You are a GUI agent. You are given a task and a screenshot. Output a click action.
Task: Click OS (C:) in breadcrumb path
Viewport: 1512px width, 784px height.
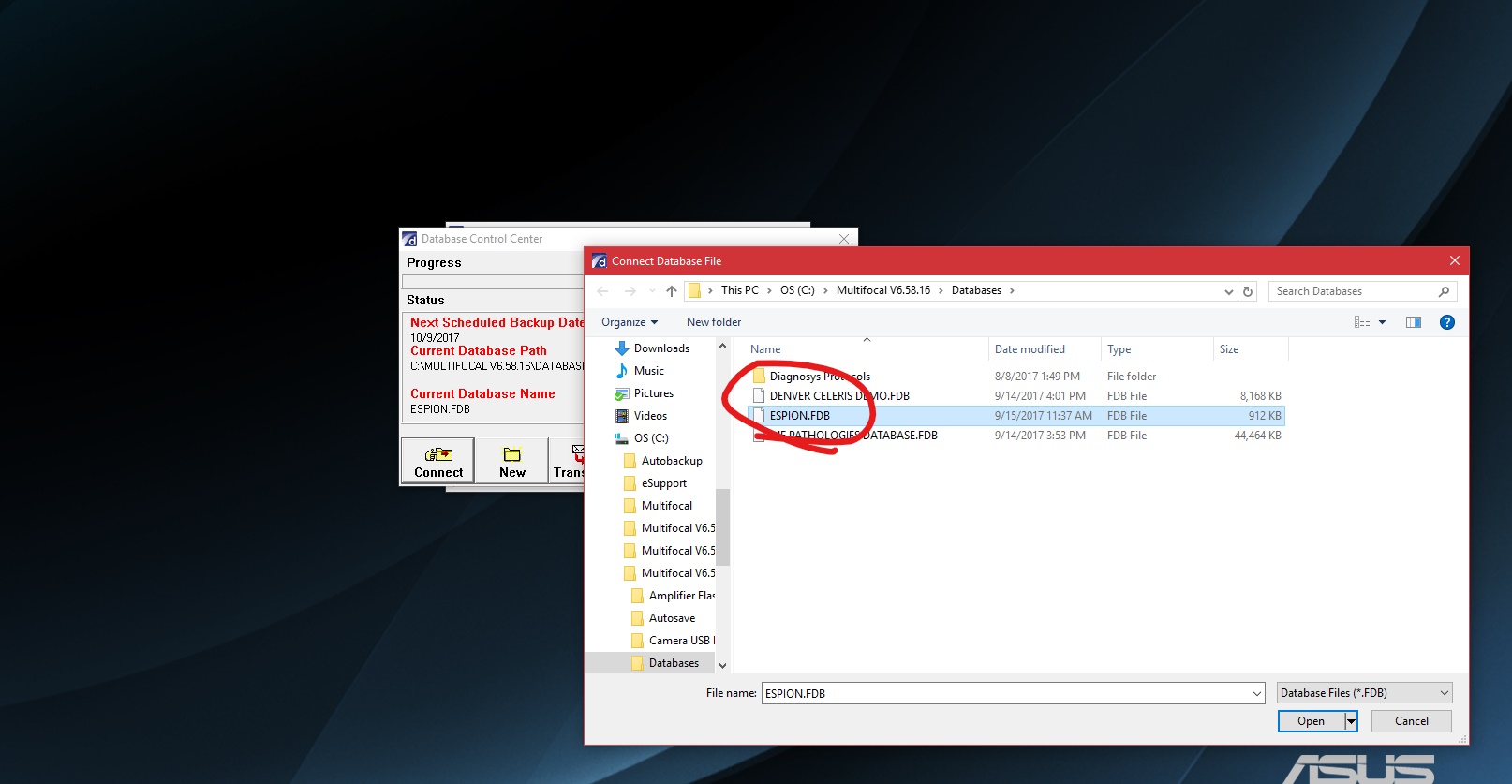(x=797, y=290)
